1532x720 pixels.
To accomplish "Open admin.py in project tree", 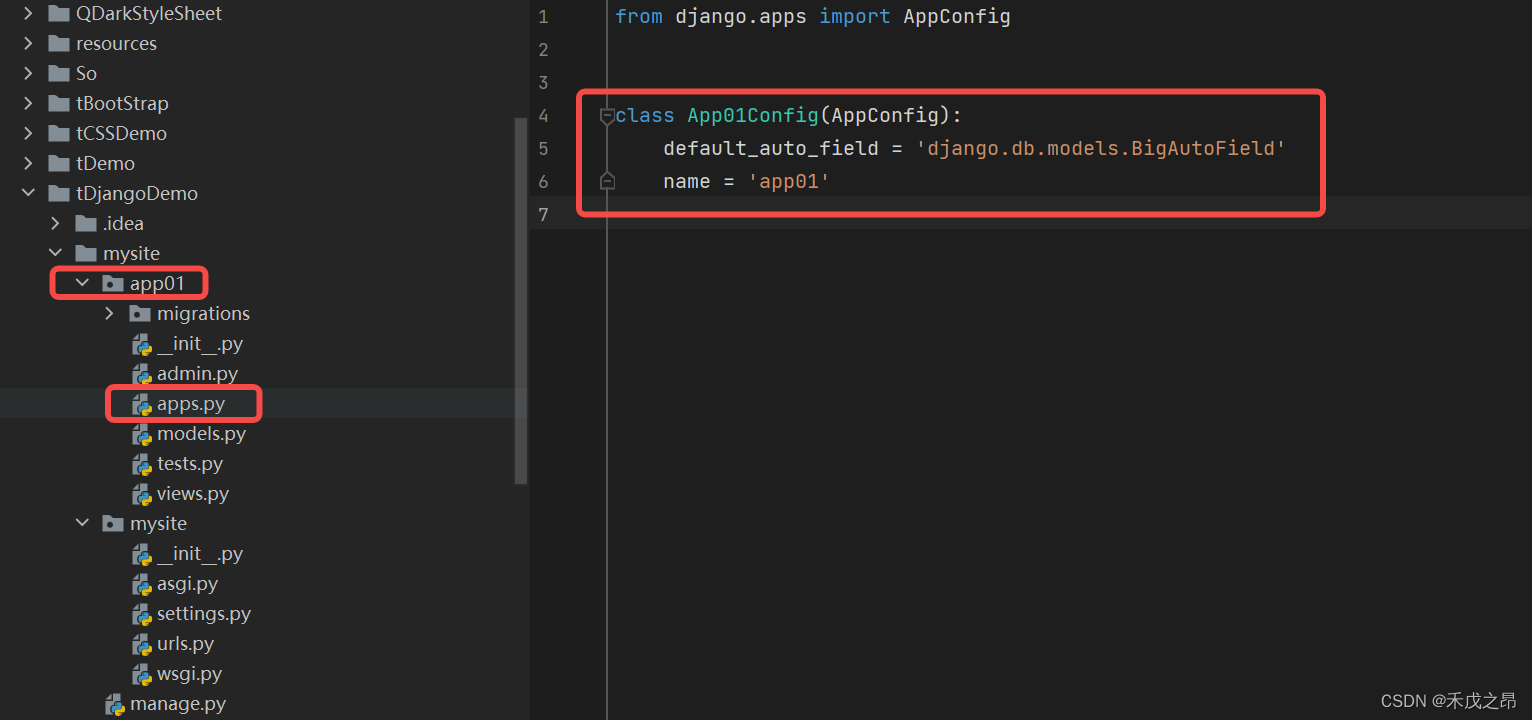I will [197, 374].
